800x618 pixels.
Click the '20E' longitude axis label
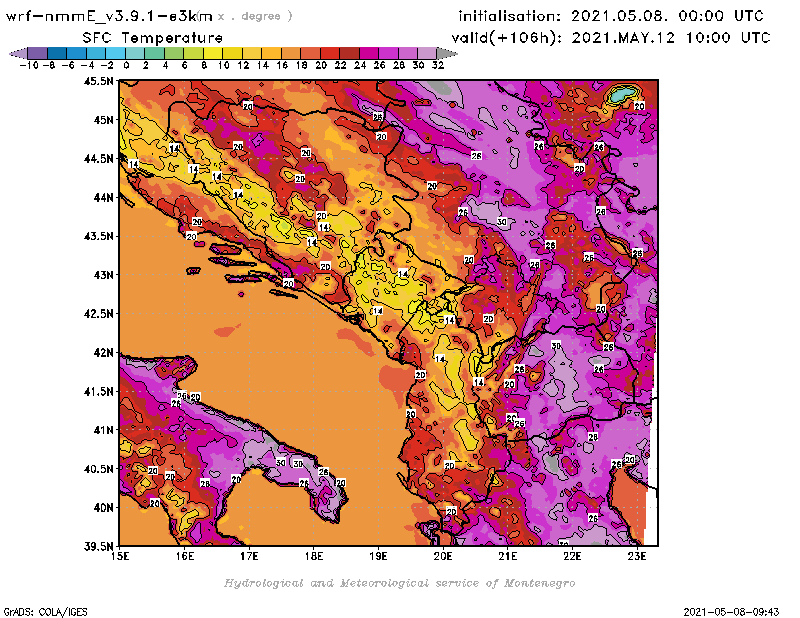click(x=443, y=556)
